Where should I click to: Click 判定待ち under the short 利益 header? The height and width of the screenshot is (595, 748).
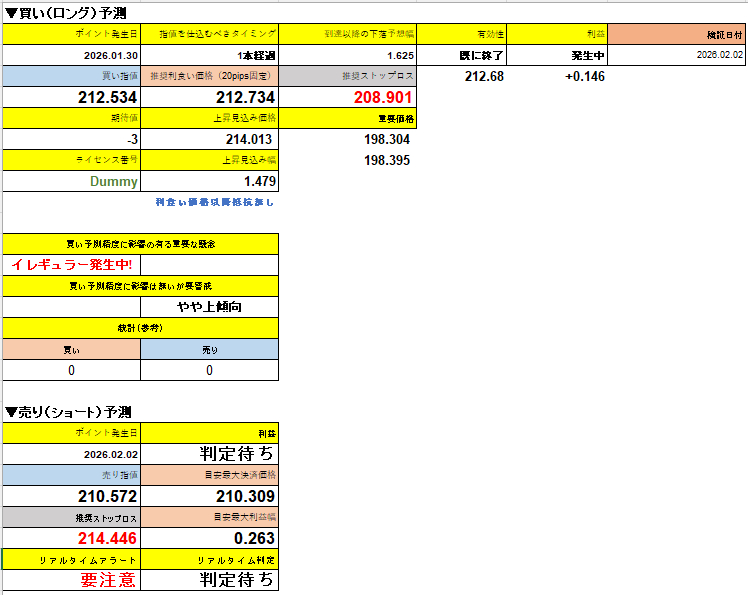click(x=209, y=454)
